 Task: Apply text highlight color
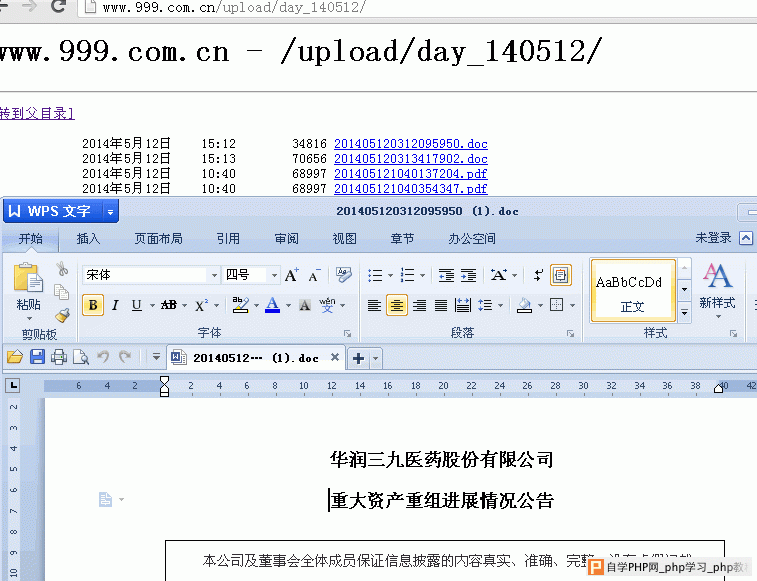(x=240, y=305)
